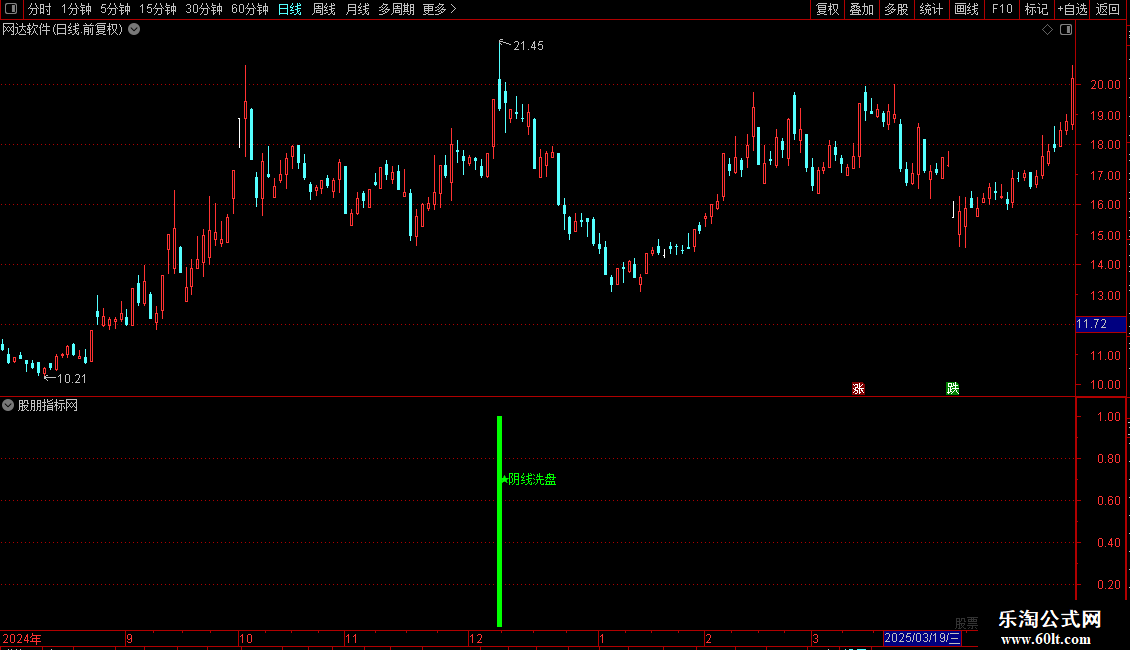Image resolution: width=1130 pixels, height=650 pixels.
Task: Click the 股票 label near bottom right
Action: pyautogui.click(x=966, y=623)
